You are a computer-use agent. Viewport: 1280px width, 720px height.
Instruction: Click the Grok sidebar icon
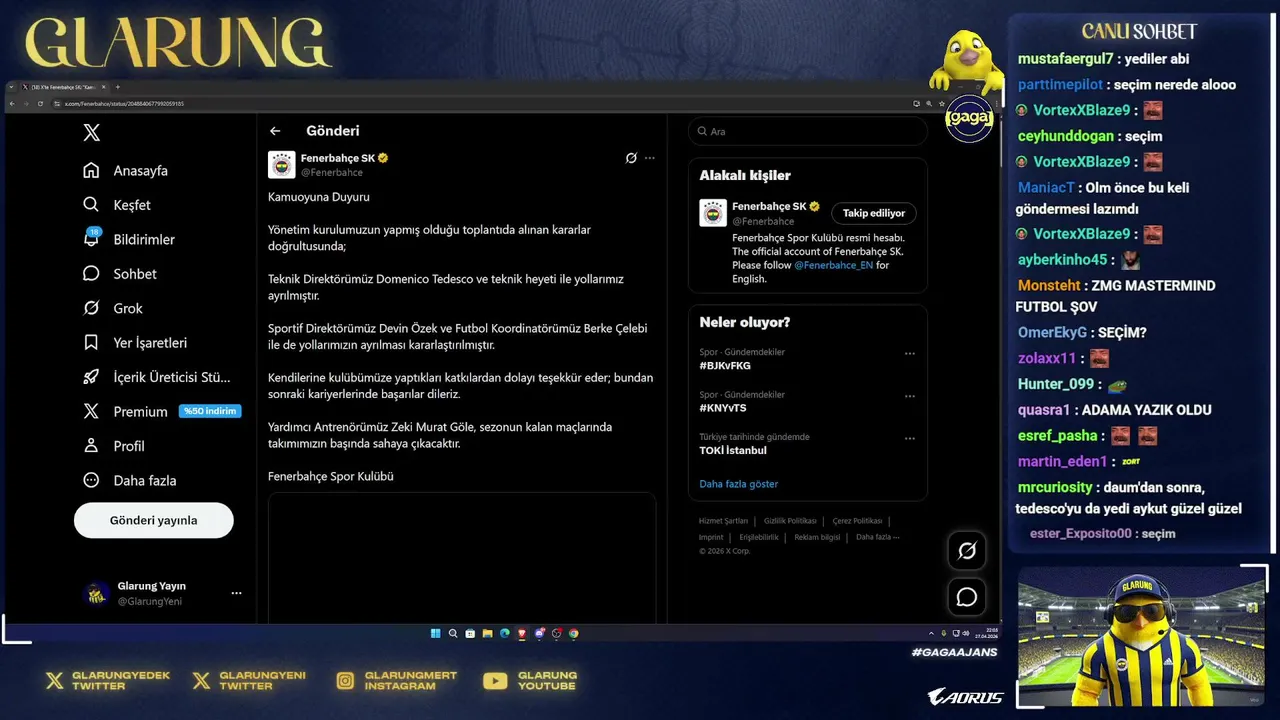coord(91,308)
